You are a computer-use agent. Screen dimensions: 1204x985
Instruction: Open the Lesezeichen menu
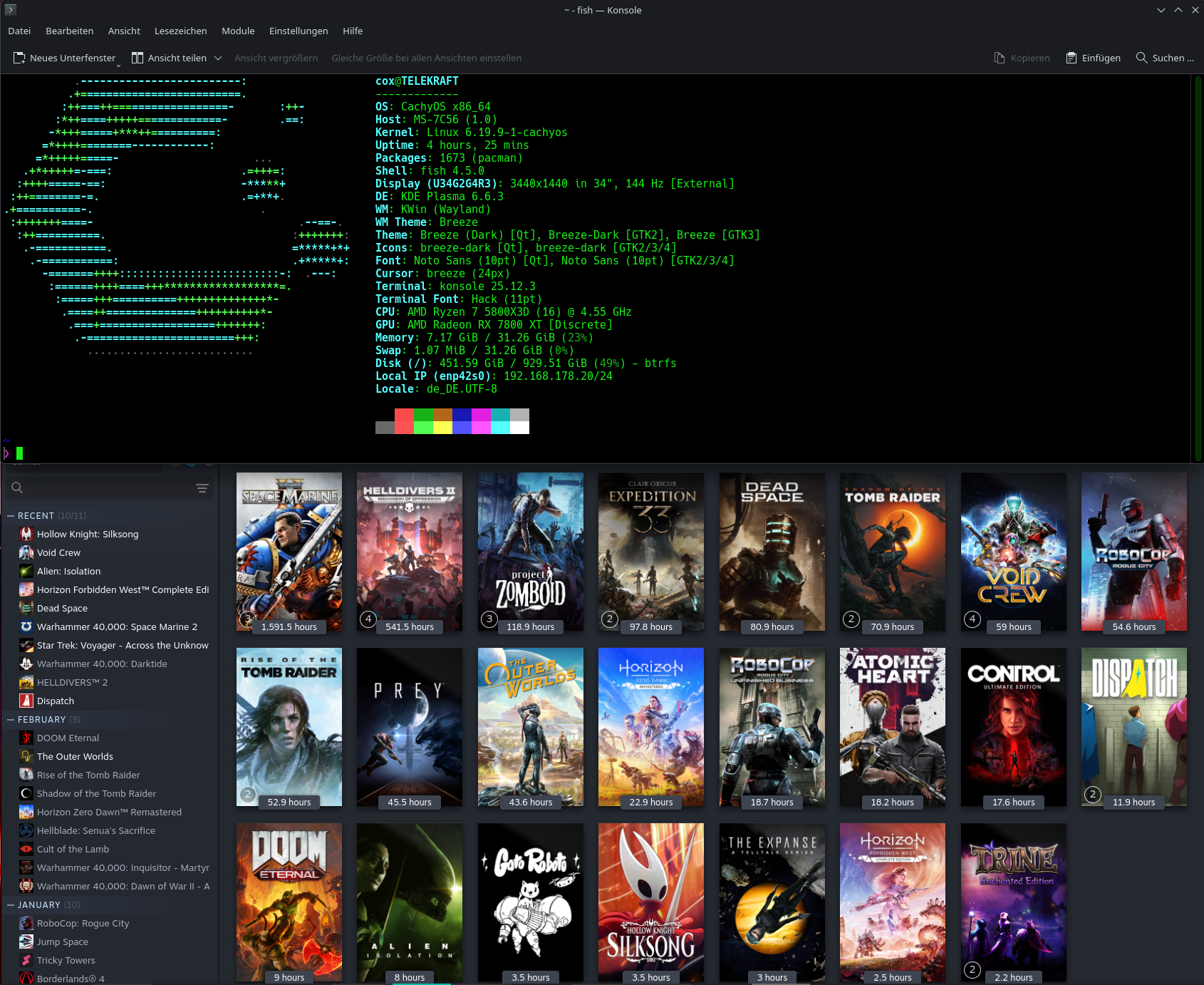coord(180,31)
